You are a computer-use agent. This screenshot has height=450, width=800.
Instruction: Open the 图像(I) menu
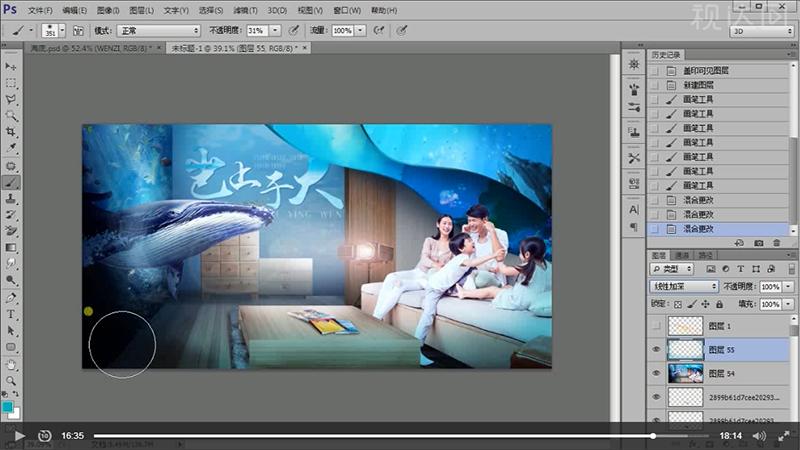tap(108, 10)
